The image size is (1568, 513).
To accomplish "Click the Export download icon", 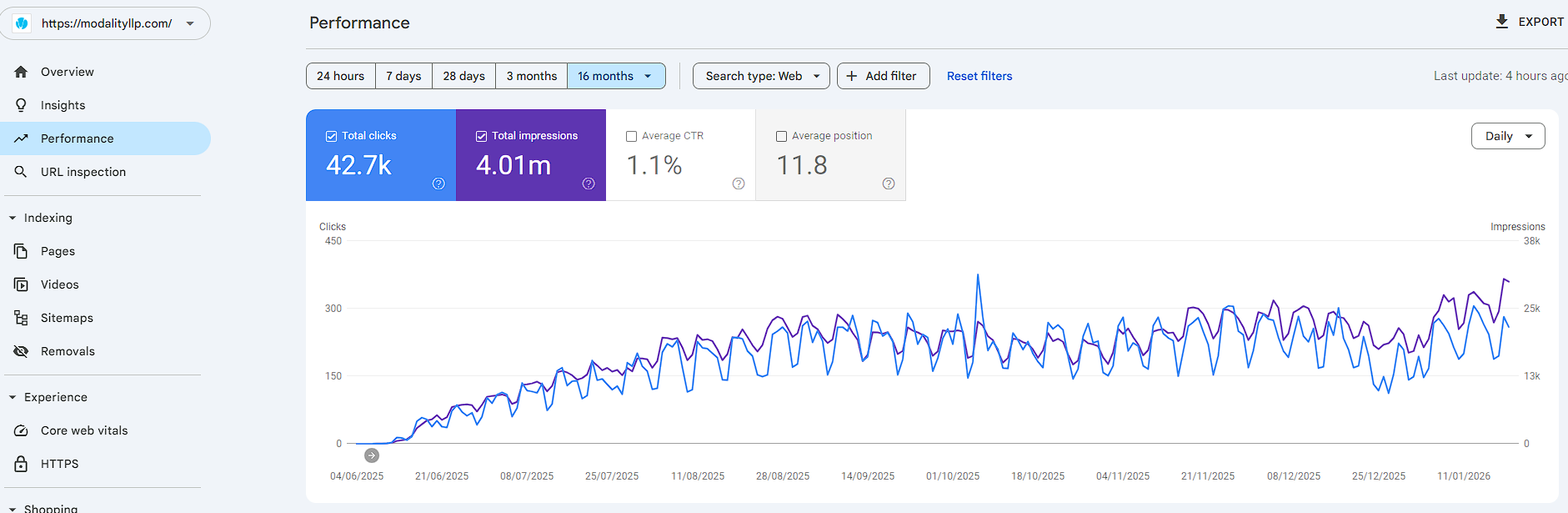I will 1501,22.
